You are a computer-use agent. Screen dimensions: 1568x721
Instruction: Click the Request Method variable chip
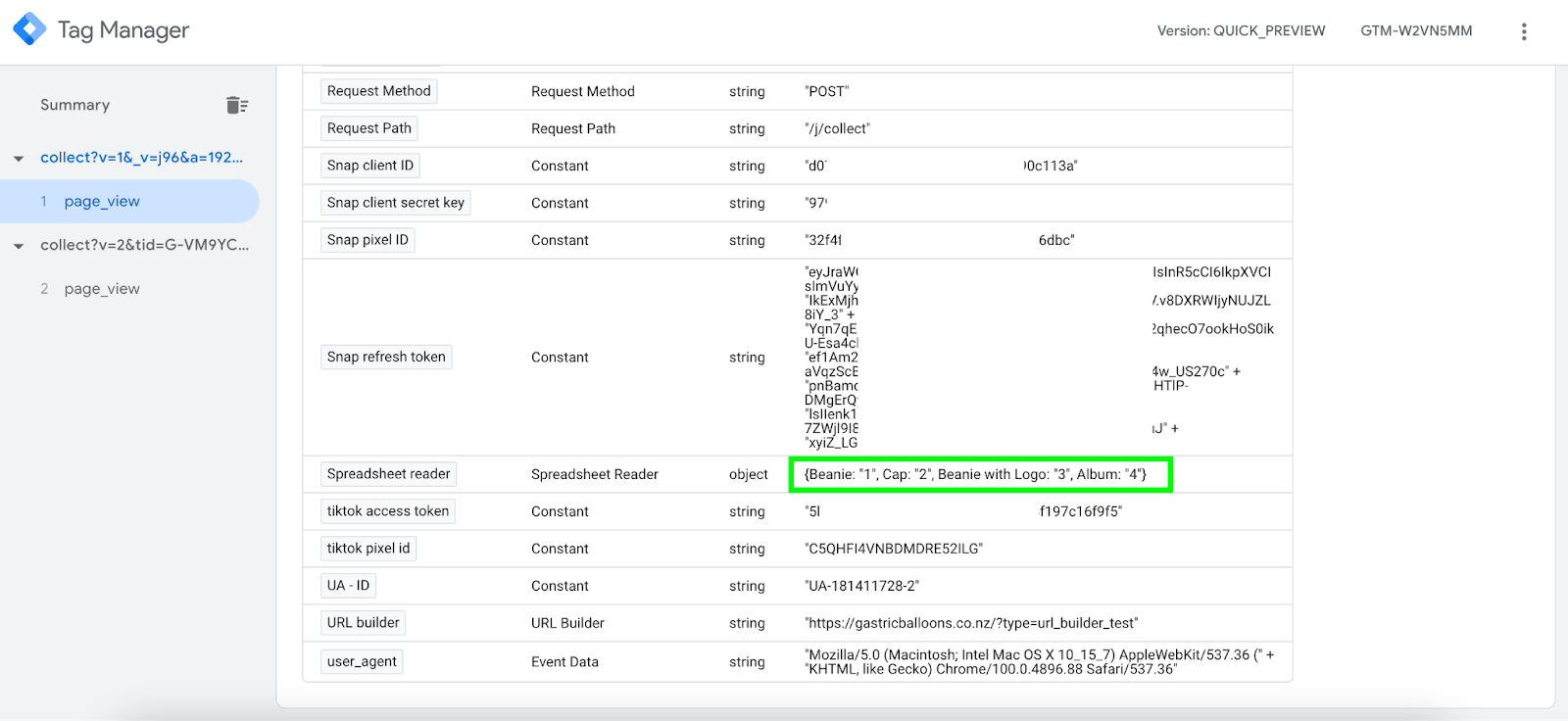pyautogui.click(x=378, y=91)
